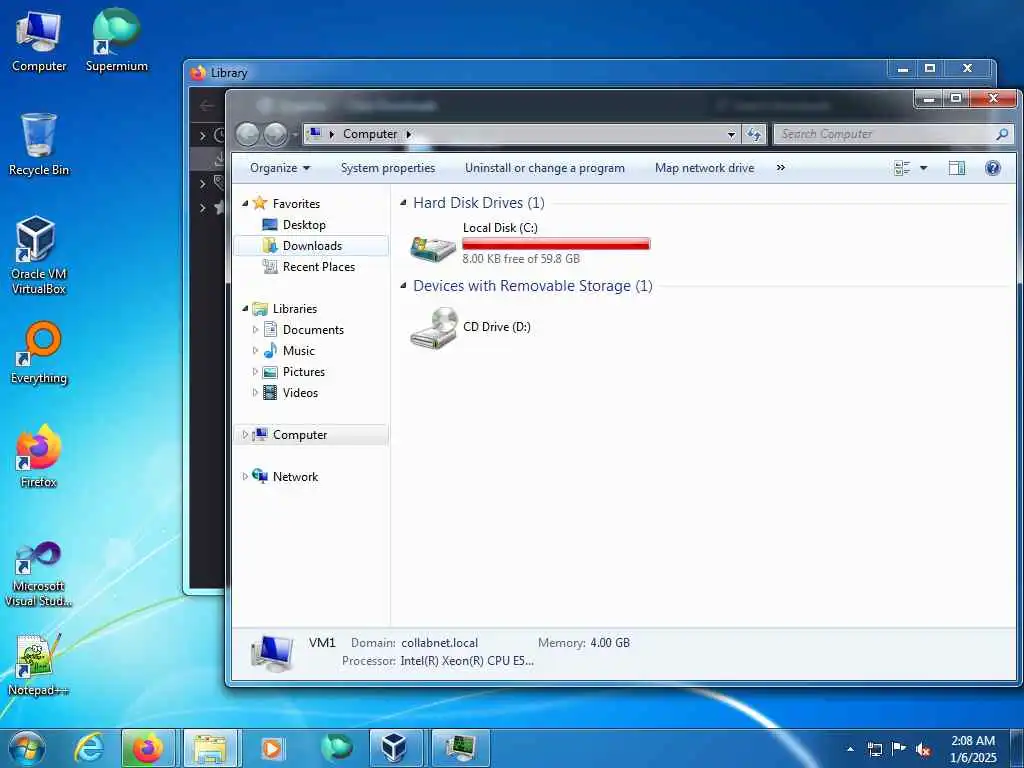Viewport: 1024px width, 768px height.
Task: Click the Explorer Forward navigation button
Action: tap(275, 134)
